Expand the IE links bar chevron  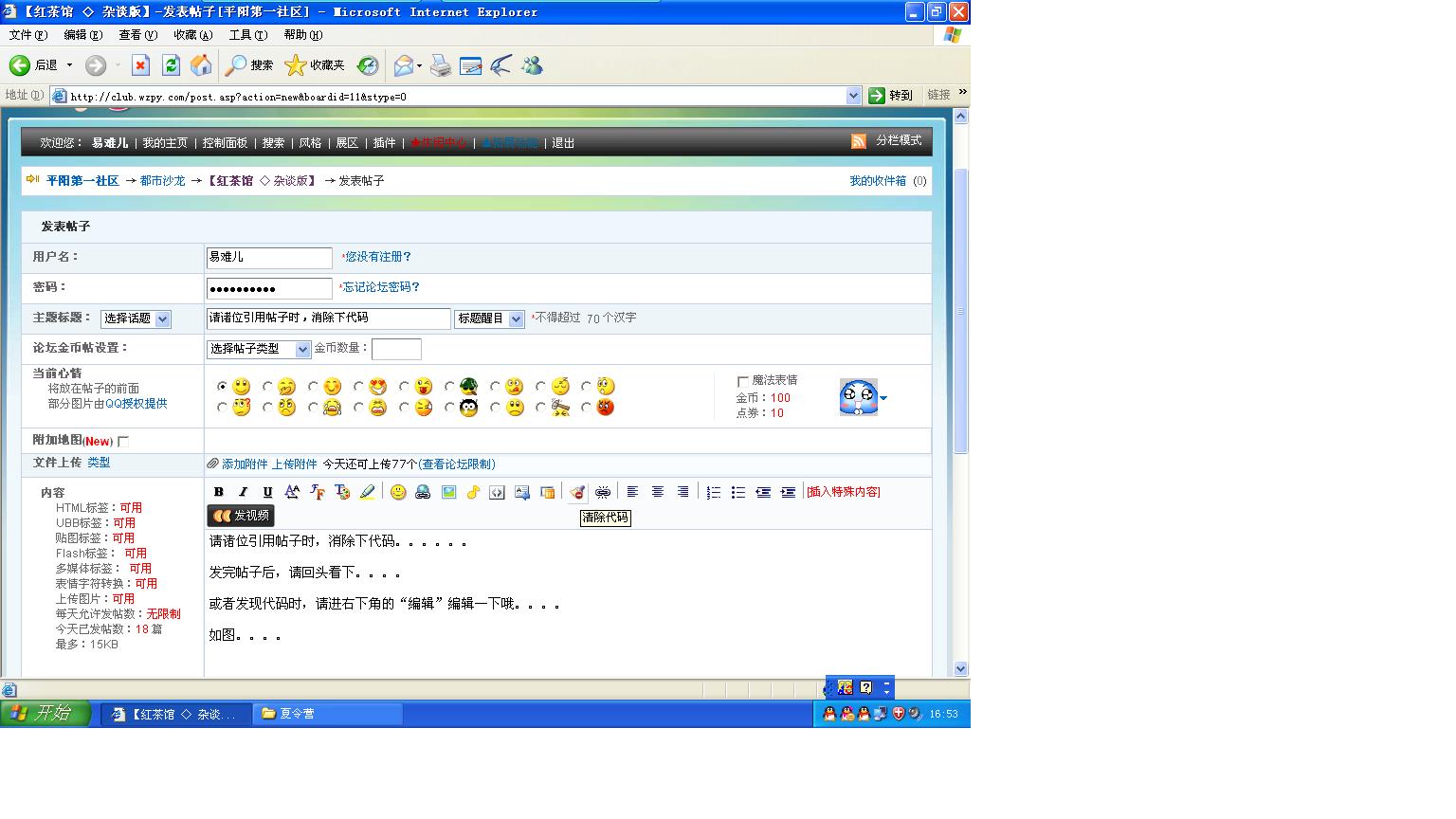pyautogui.click(x=962, y=92)
